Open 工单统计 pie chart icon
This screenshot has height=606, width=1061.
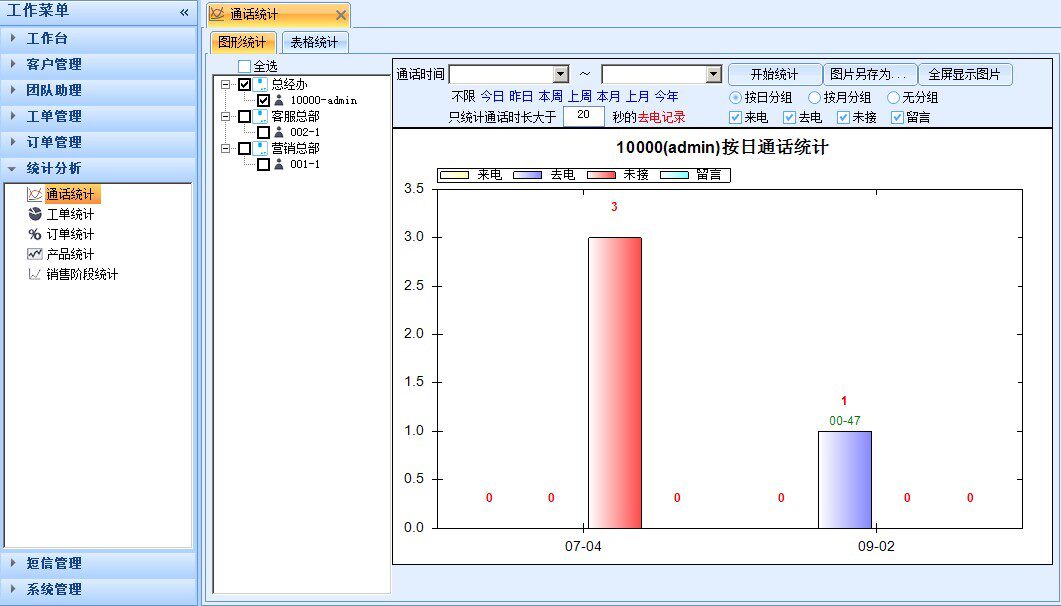tap(35, 214)
